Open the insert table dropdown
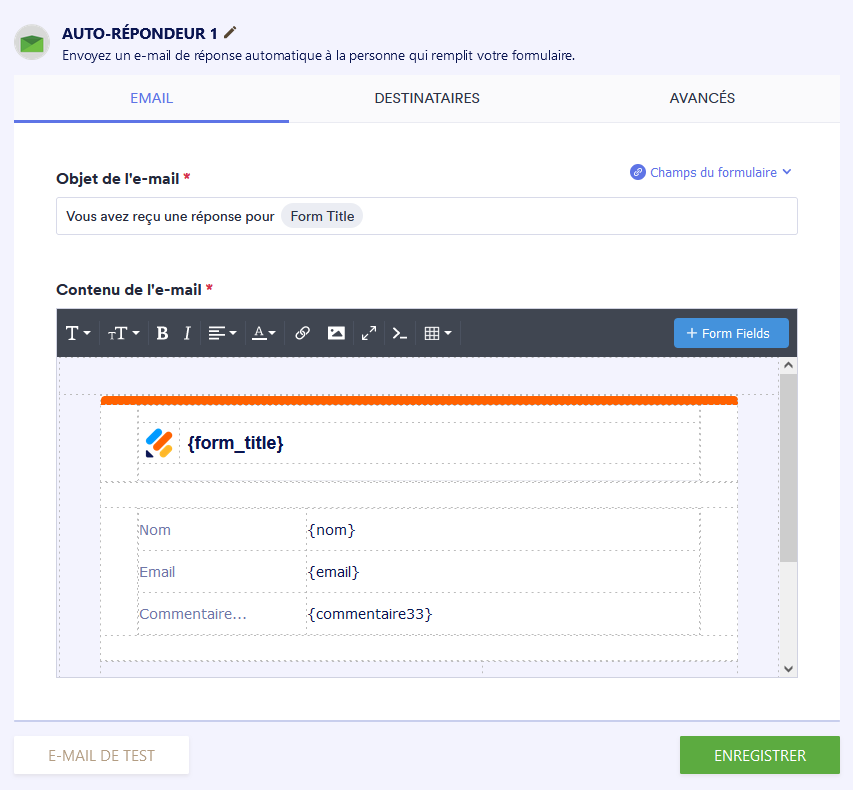 click(x=437, y=333)
